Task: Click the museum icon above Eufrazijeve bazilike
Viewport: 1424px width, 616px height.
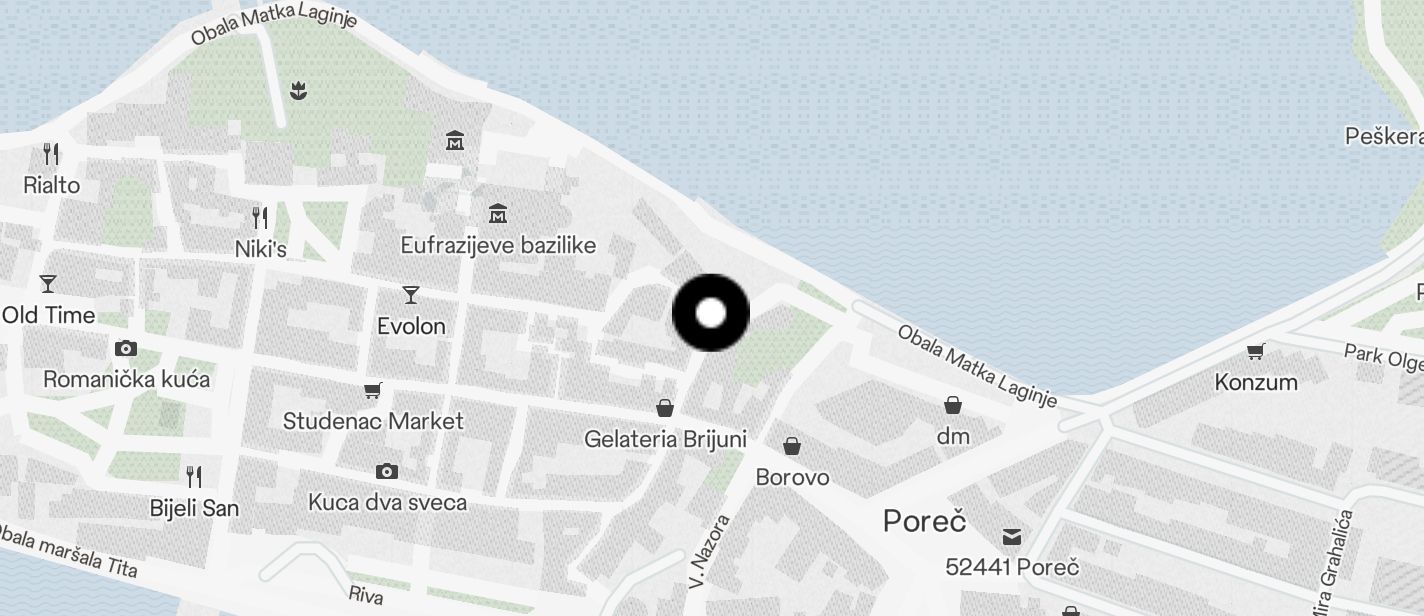Action: point(455,141)
